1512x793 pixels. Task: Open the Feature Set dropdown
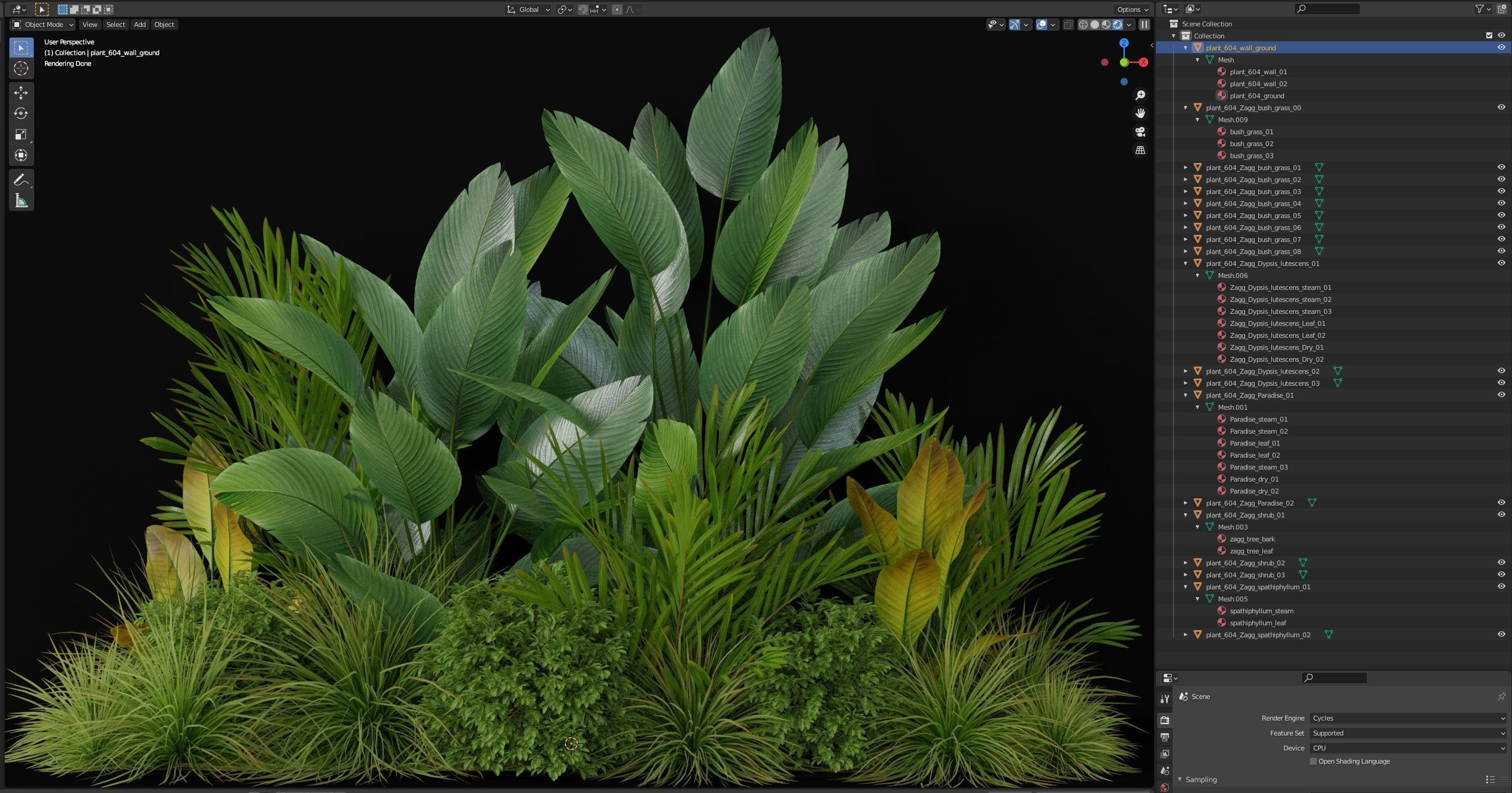coord(1408,733)
